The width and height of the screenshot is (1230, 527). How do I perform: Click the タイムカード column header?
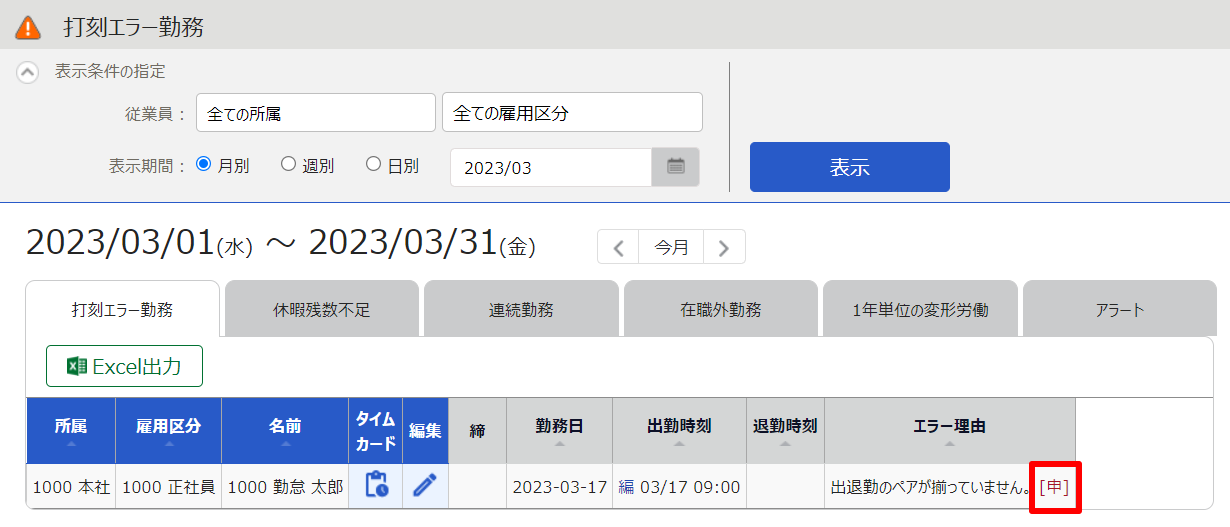[x=376, y=431]
